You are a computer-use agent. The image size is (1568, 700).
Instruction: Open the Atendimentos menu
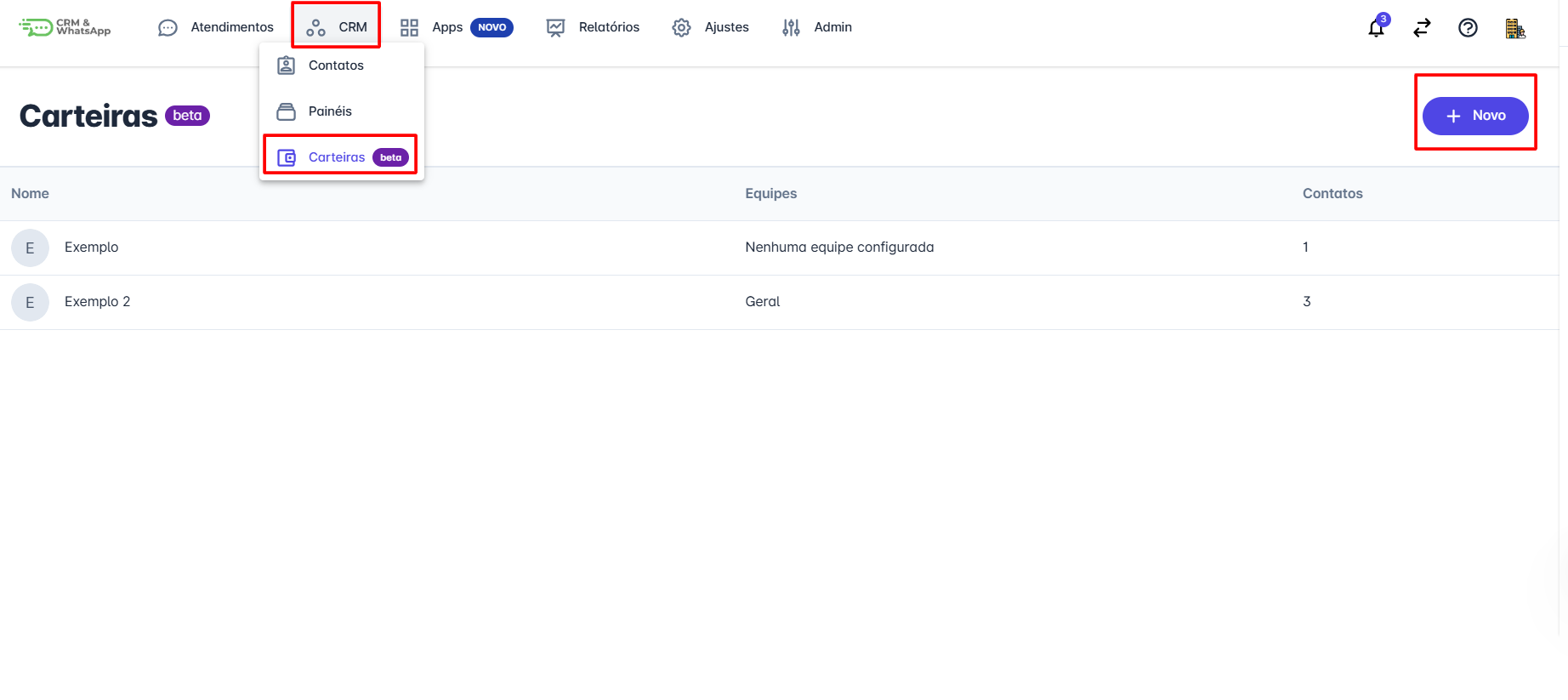click(x=216, y=27)
